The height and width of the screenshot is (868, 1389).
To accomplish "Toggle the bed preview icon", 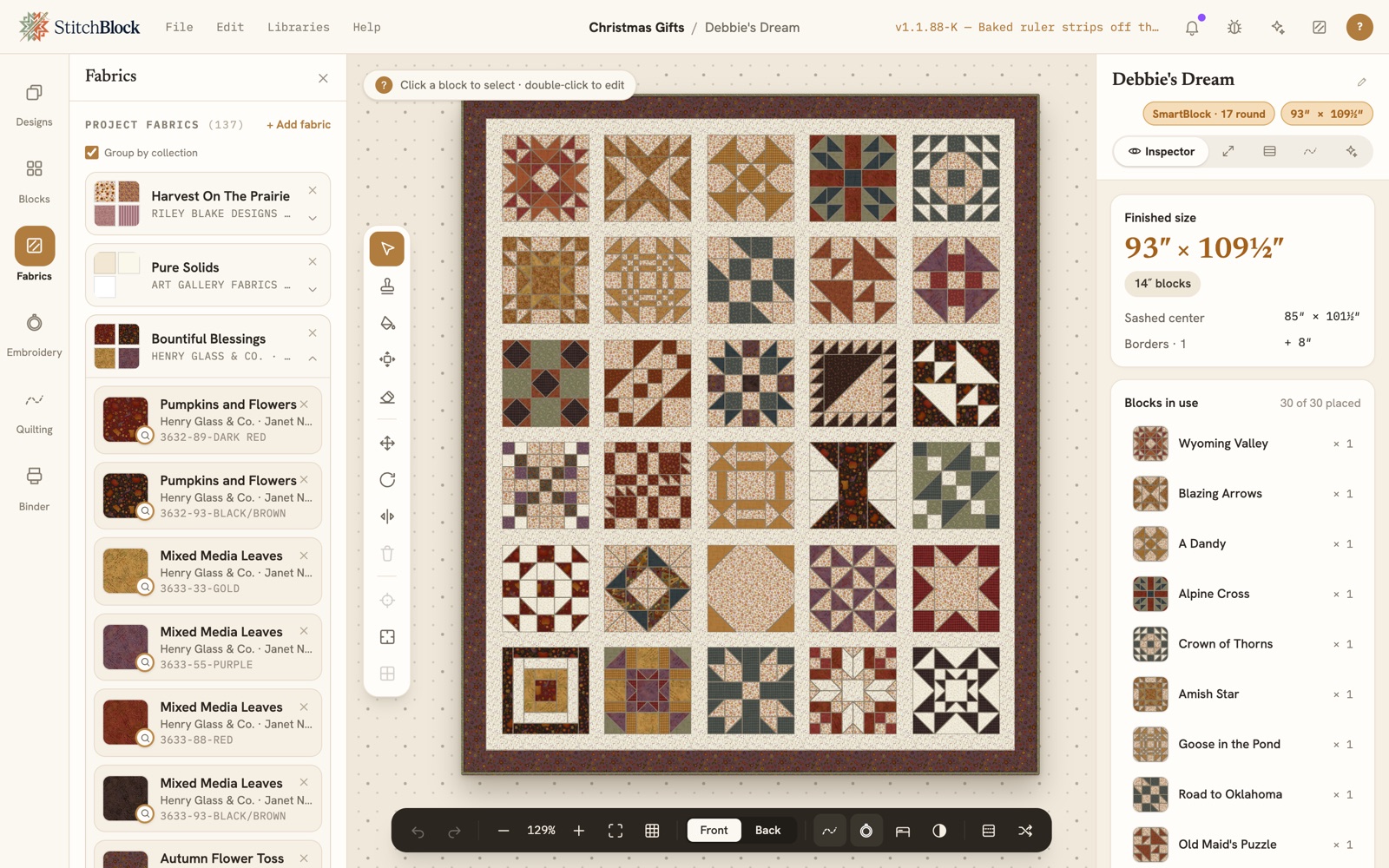I will tap(903, 831).
